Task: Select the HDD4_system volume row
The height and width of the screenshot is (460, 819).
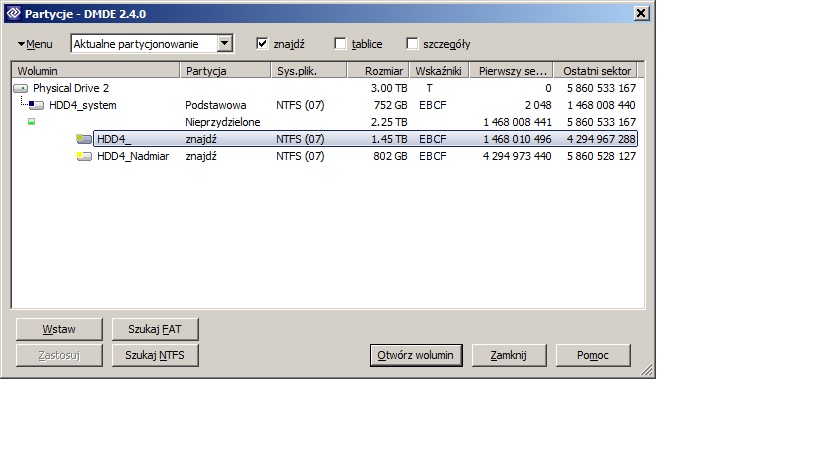Action: (x=324, y=105)
